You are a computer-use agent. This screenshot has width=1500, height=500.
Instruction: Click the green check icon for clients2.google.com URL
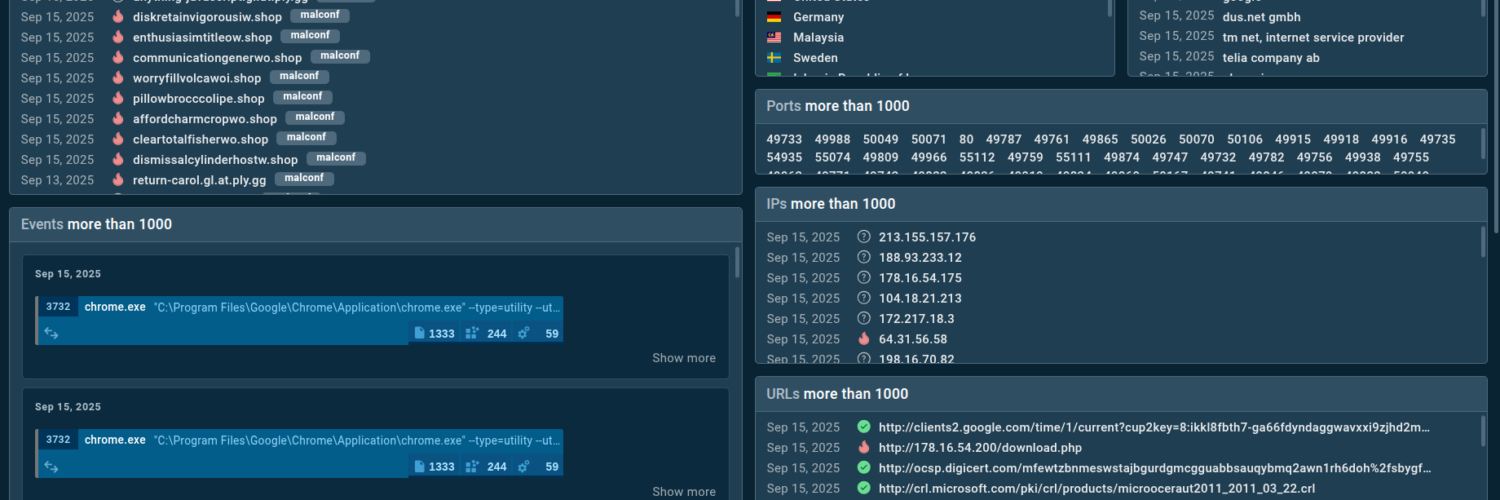pyautogui.click(x=864, y=427)
